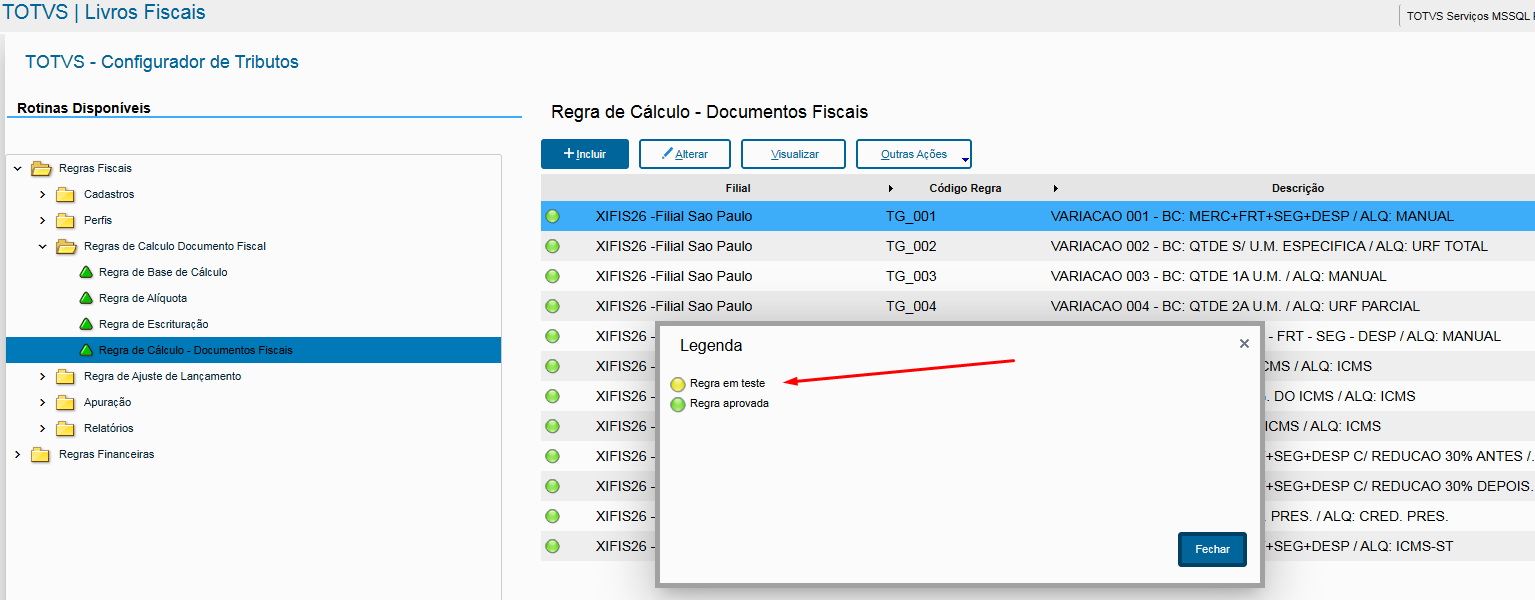
Task: Expand the Apuração tree node
Action: 42,402
